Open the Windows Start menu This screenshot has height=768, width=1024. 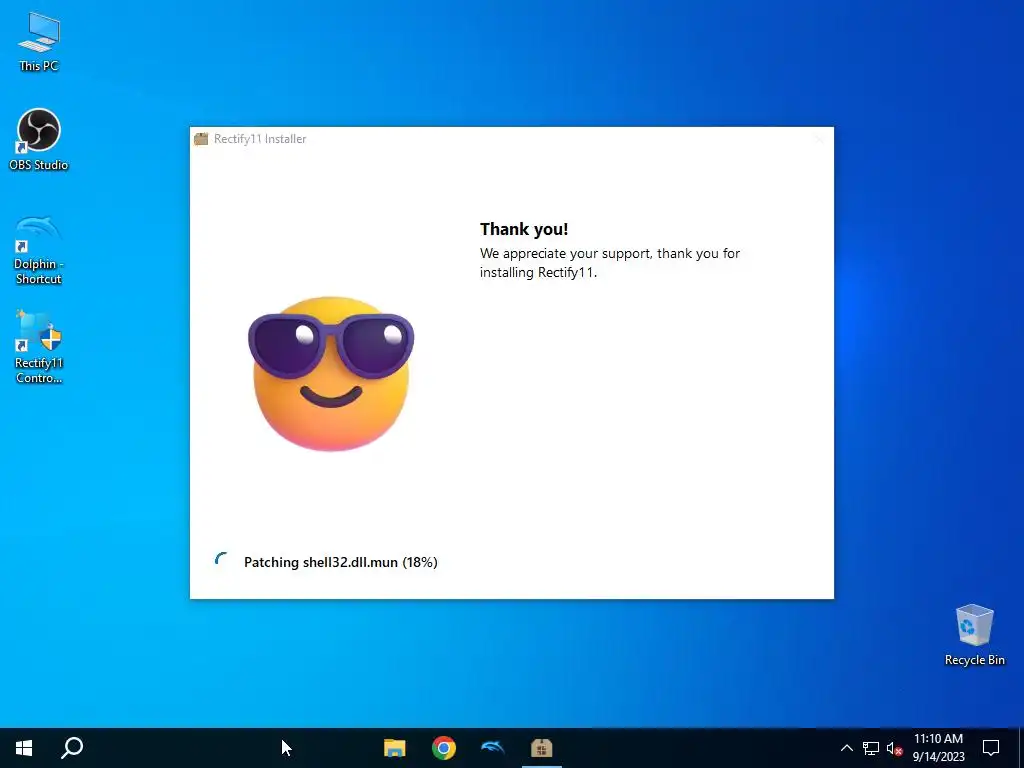(x=24, y=748)
